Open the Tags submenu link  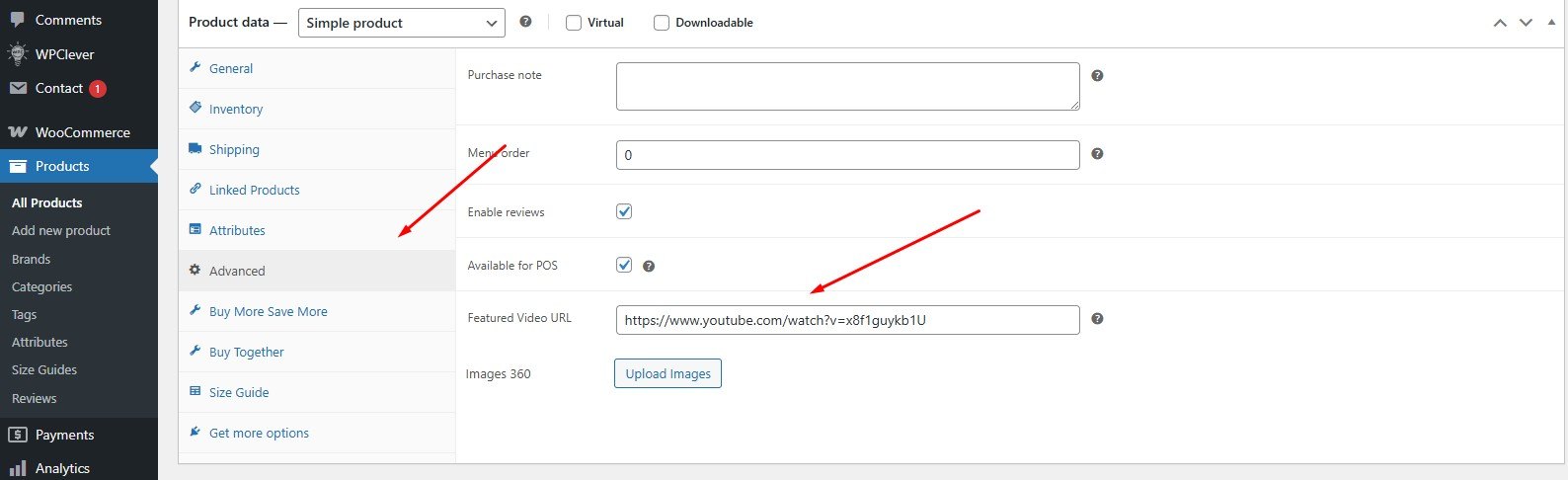click(x=24, y=314)
